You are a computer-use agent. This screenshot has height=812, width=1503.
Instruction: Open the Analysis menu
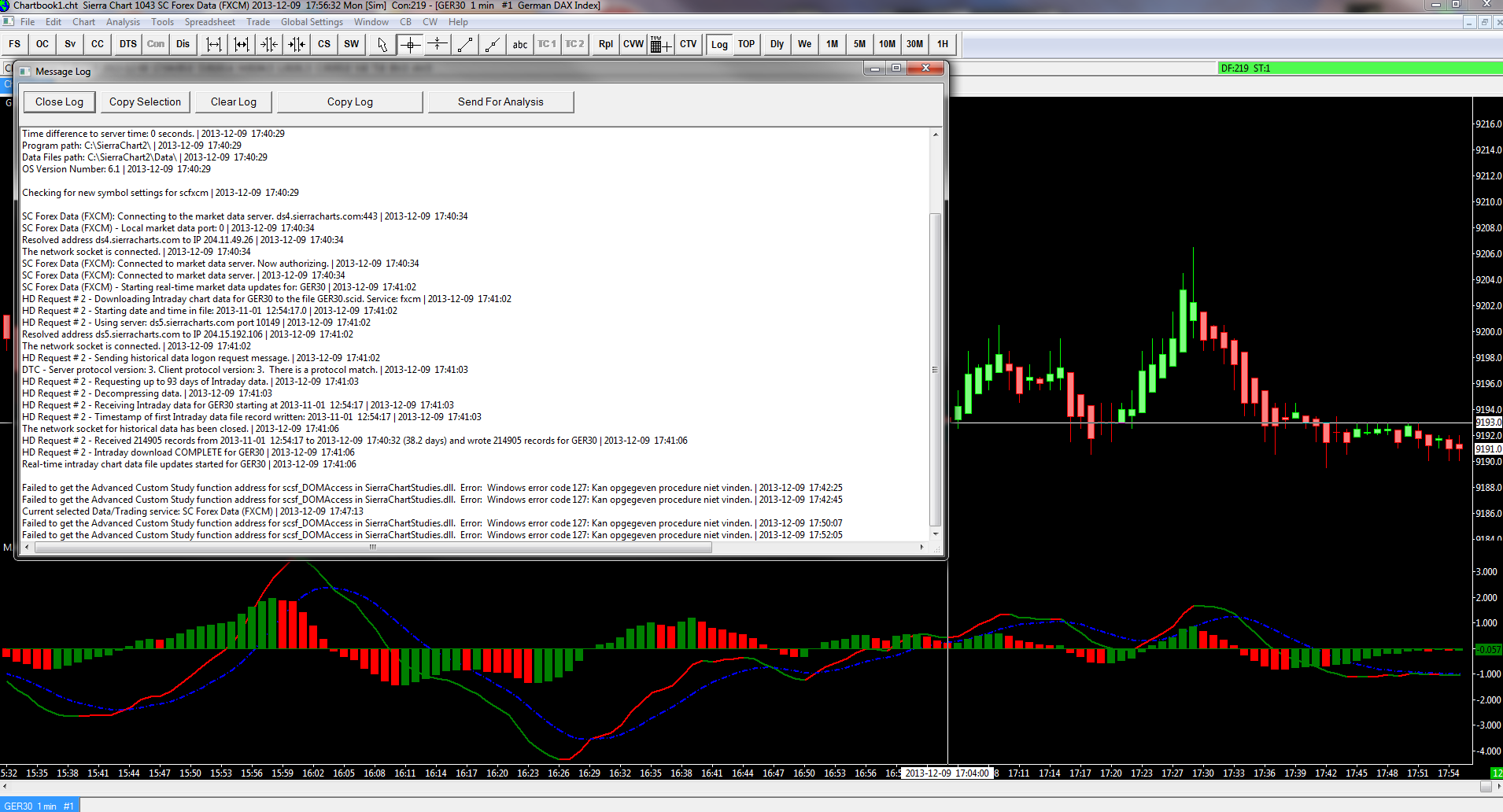tap(123, 22)
